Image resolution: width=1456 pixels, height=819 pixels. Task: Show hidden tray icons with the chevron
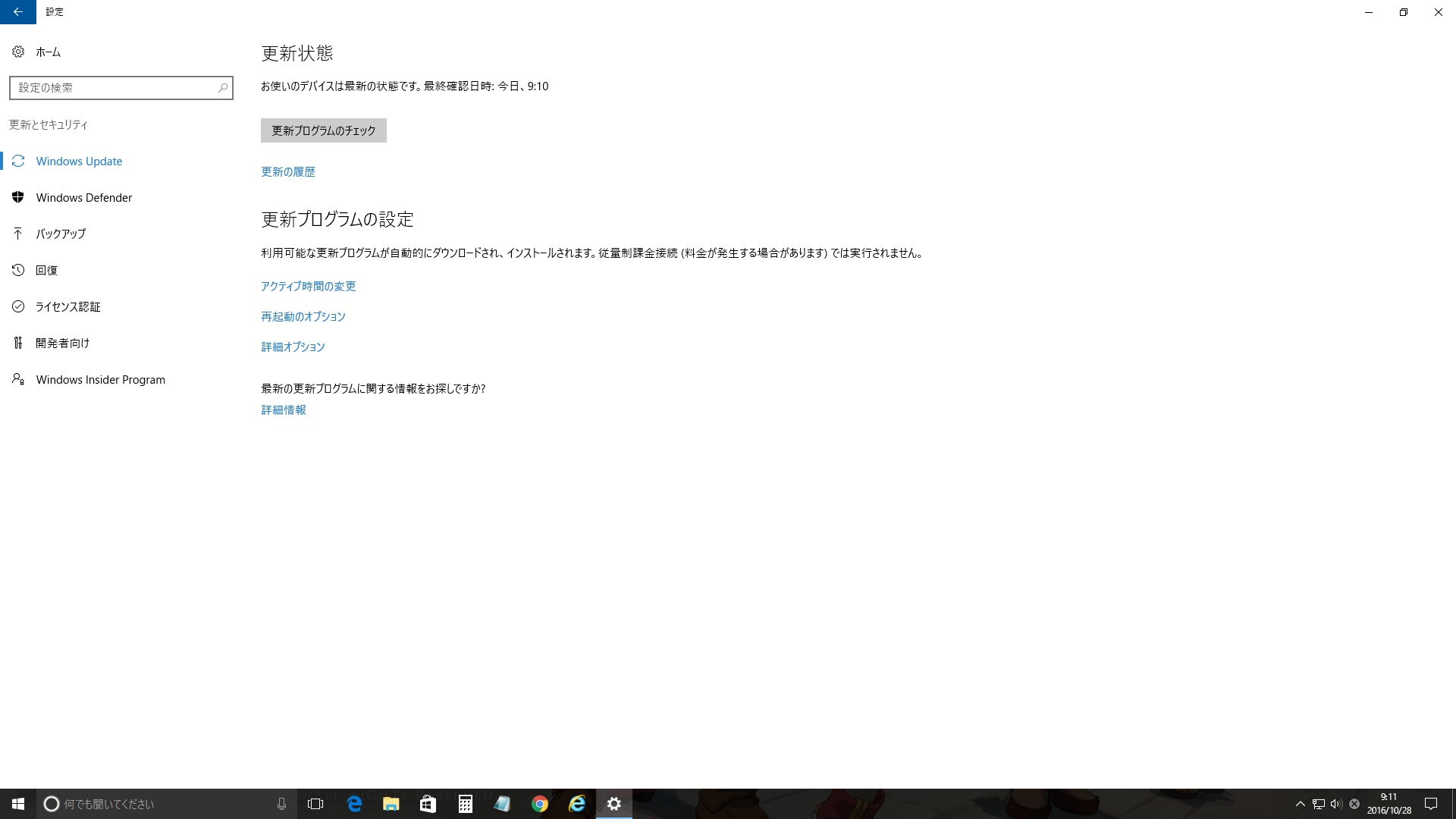1301,804
